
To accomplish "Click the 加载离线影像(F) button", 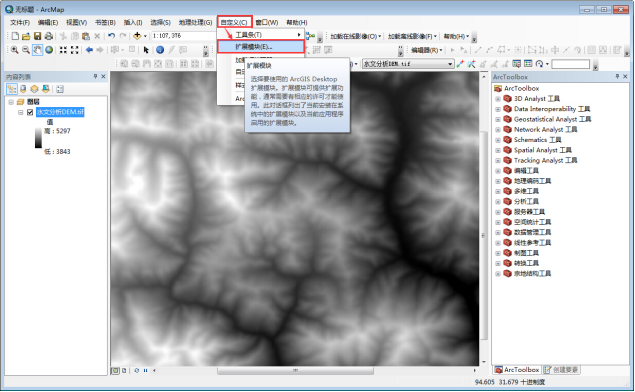I will point(412,36).
